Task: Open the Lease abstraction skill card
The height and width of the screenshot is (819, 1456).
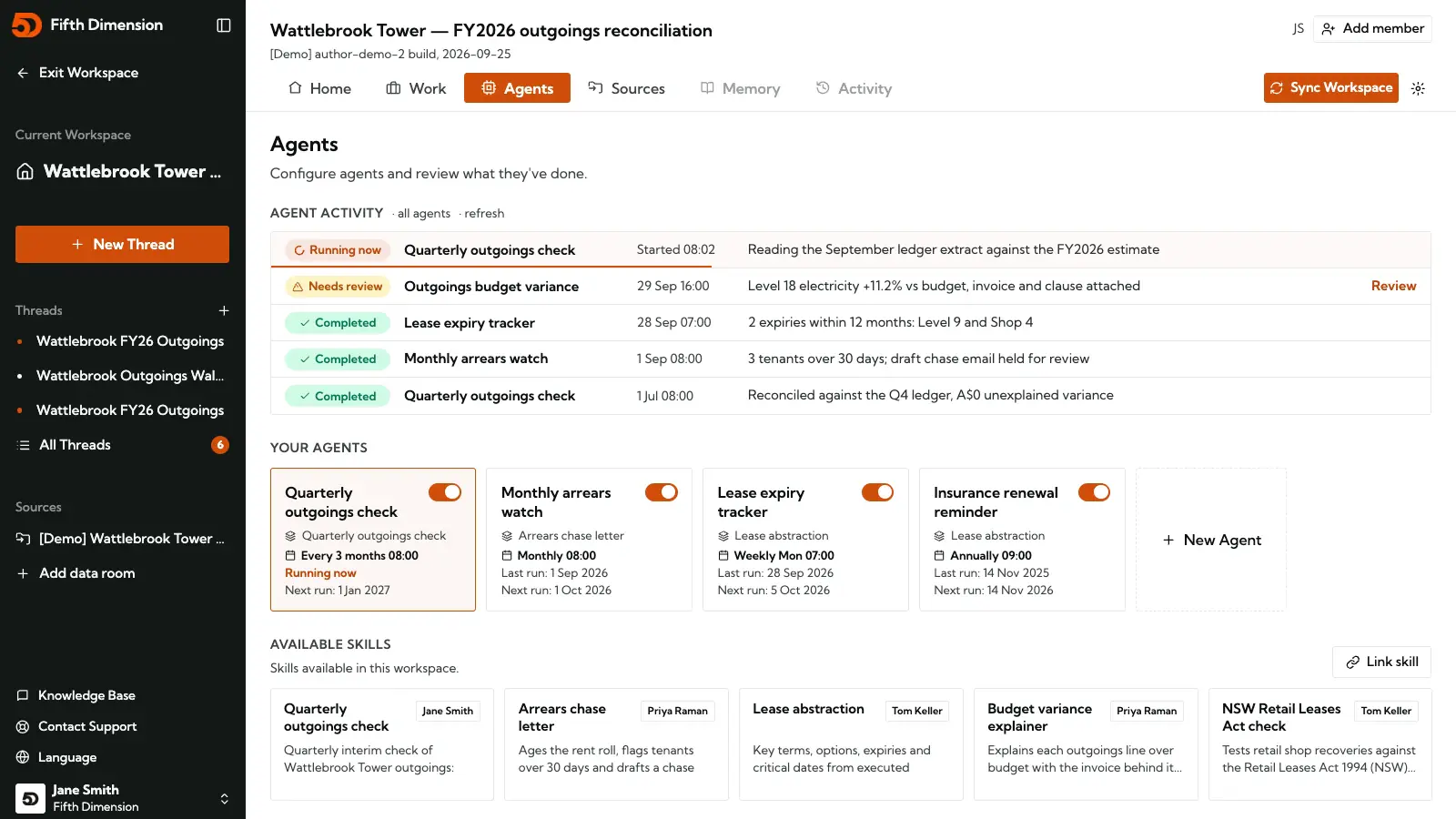Action: tap(851, 744)
